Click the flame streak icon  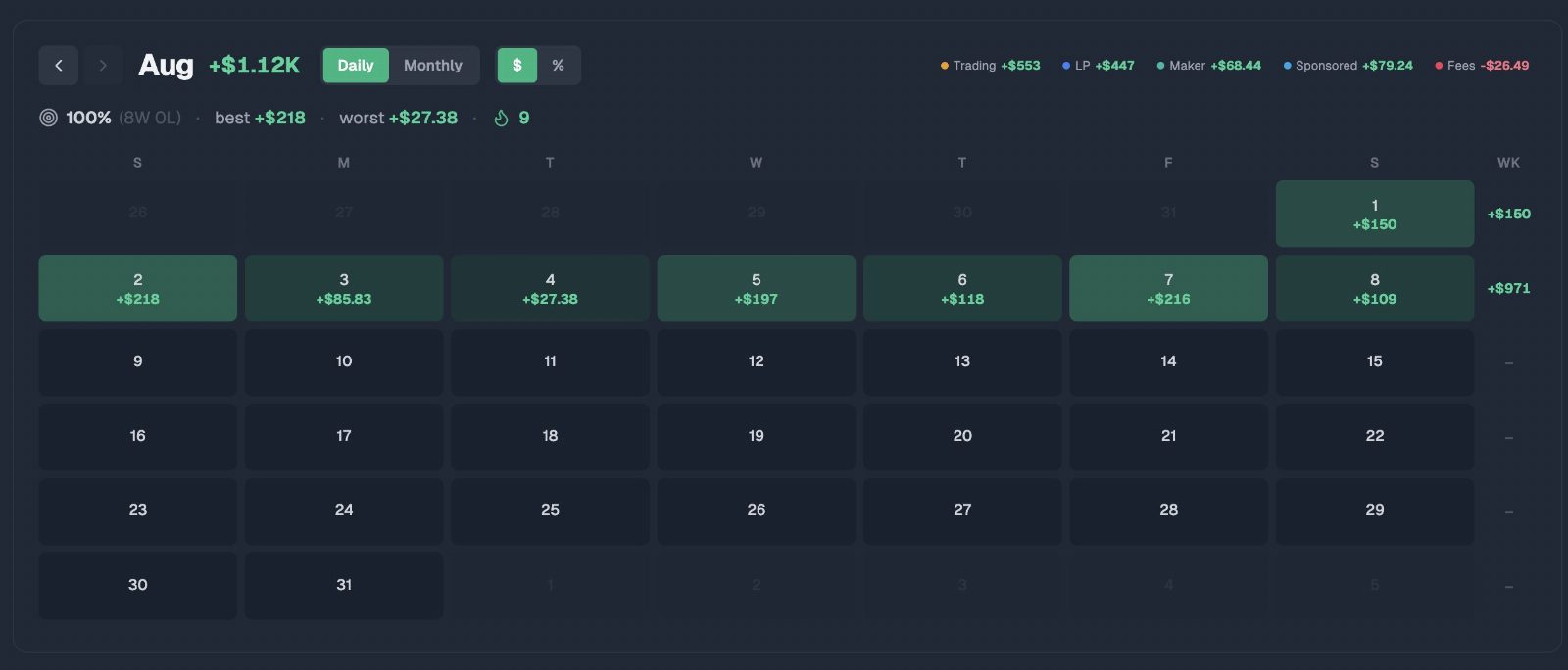tap(501, 118)
